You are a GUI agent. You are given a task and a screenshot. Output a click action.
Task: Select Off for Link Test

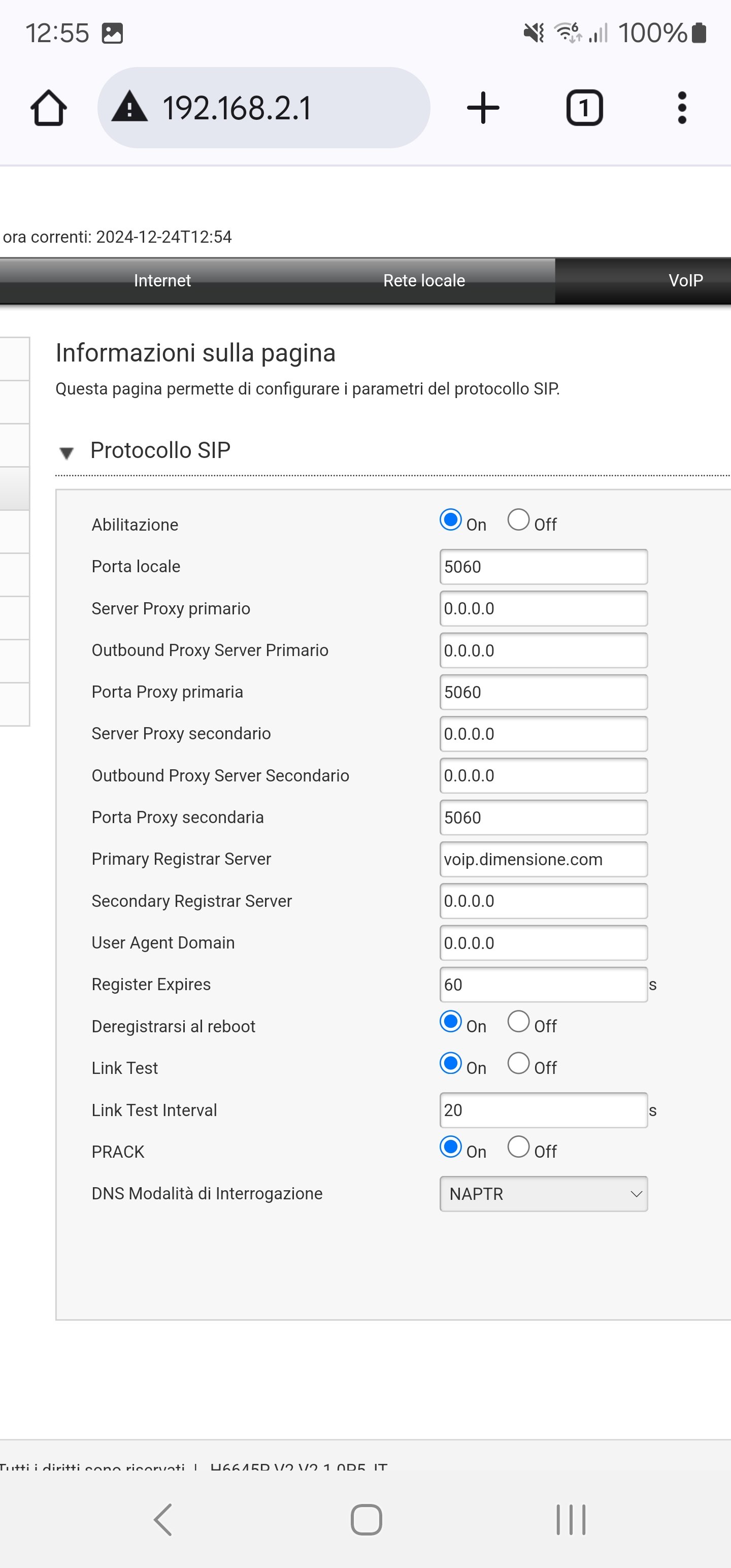(x=519, y=1063)
